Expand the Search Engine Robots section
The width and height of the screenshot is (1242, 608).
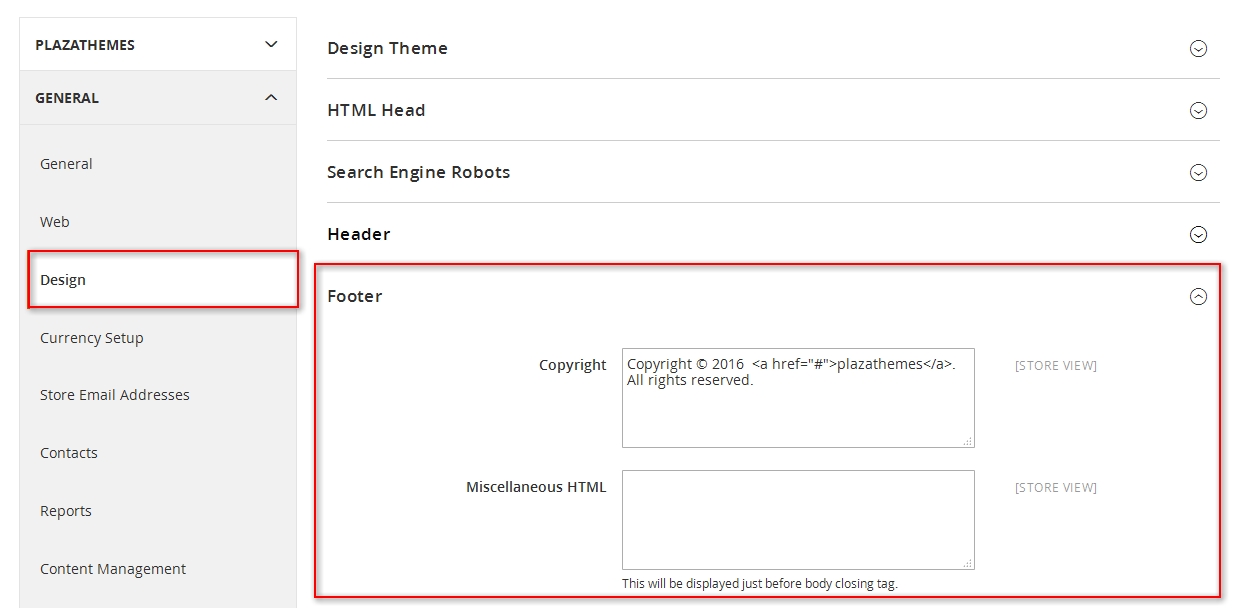point(1198,172)
